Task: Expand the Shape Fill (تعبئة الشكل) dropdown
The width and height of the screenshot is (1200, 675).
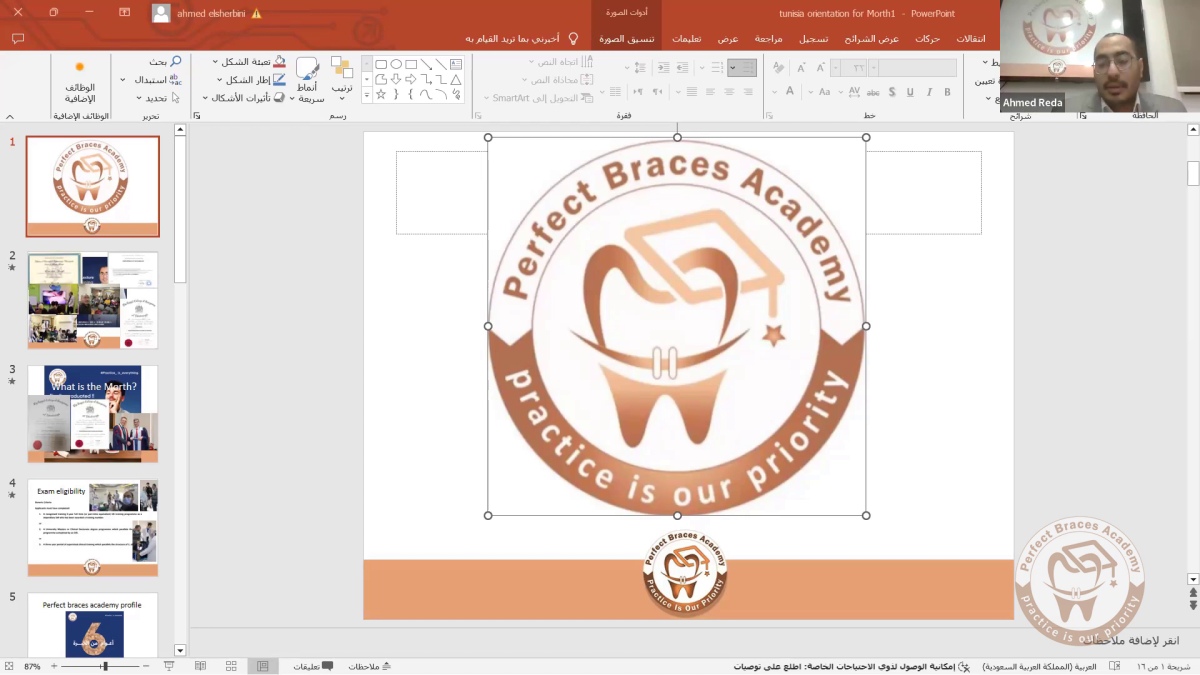Action: pos(216,62)
